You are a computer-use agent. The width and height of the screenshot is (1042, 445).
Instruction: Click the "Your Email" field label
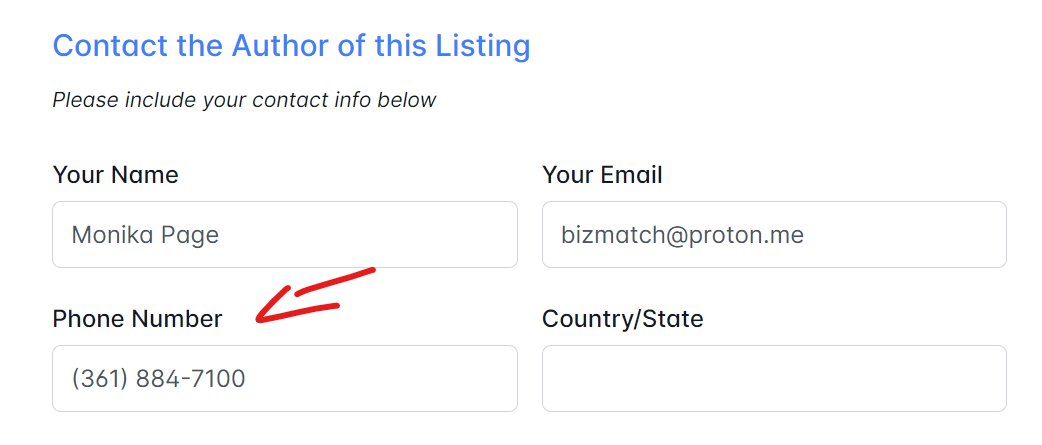coord(602,175)
